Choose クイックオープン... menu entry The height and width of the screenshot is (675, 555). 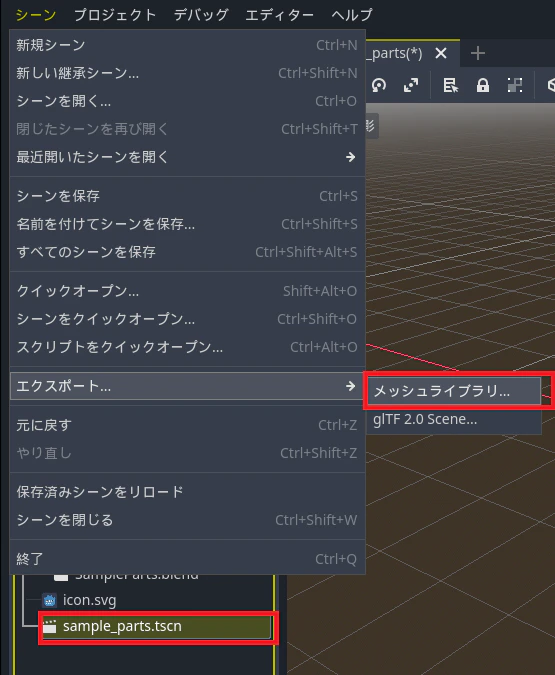point(187,291)
